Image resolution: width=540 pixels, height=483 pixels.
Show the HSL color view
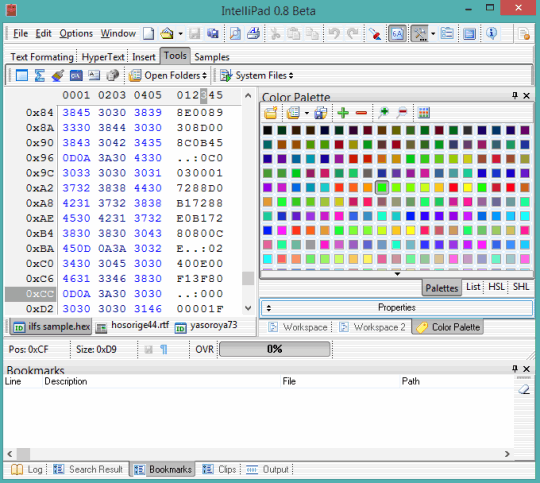tap(496, 287)
